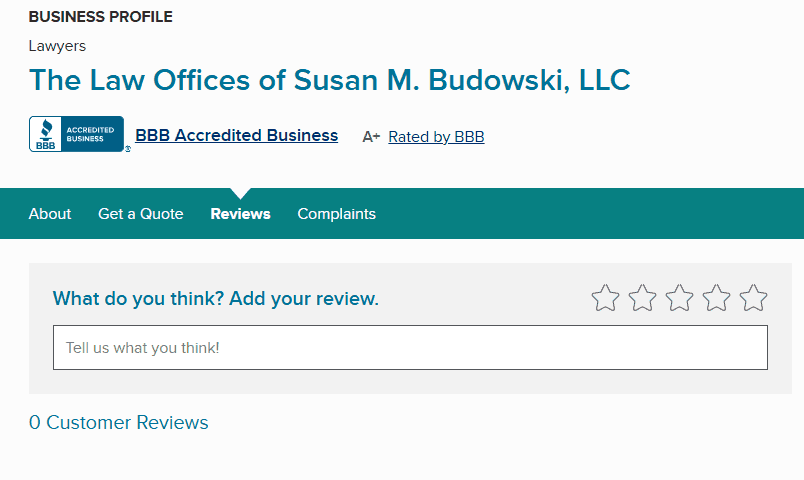Go to the Get a Quote tab

tap(141, 214)
